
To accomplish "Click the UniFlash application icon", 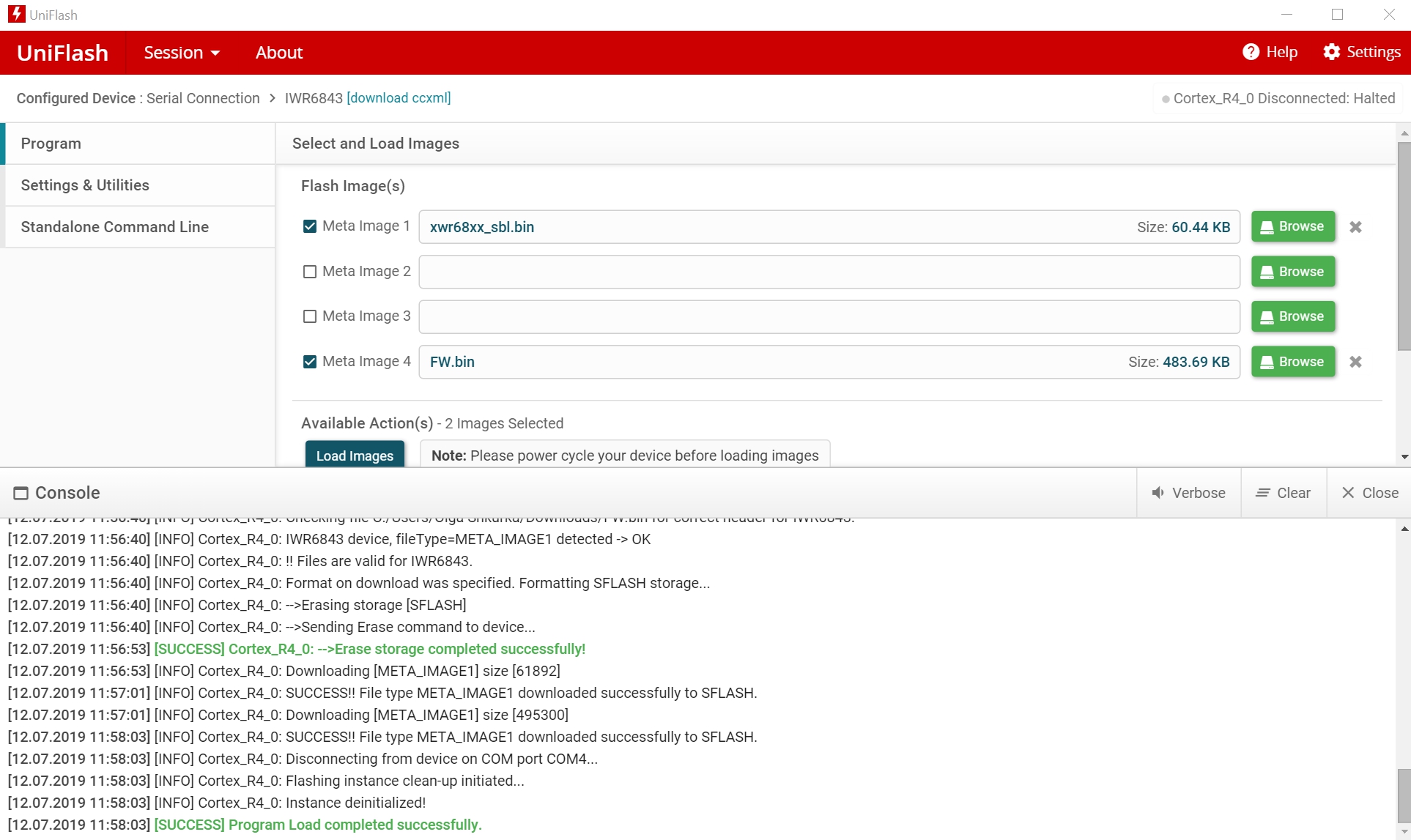I will (x=14, y=14).
